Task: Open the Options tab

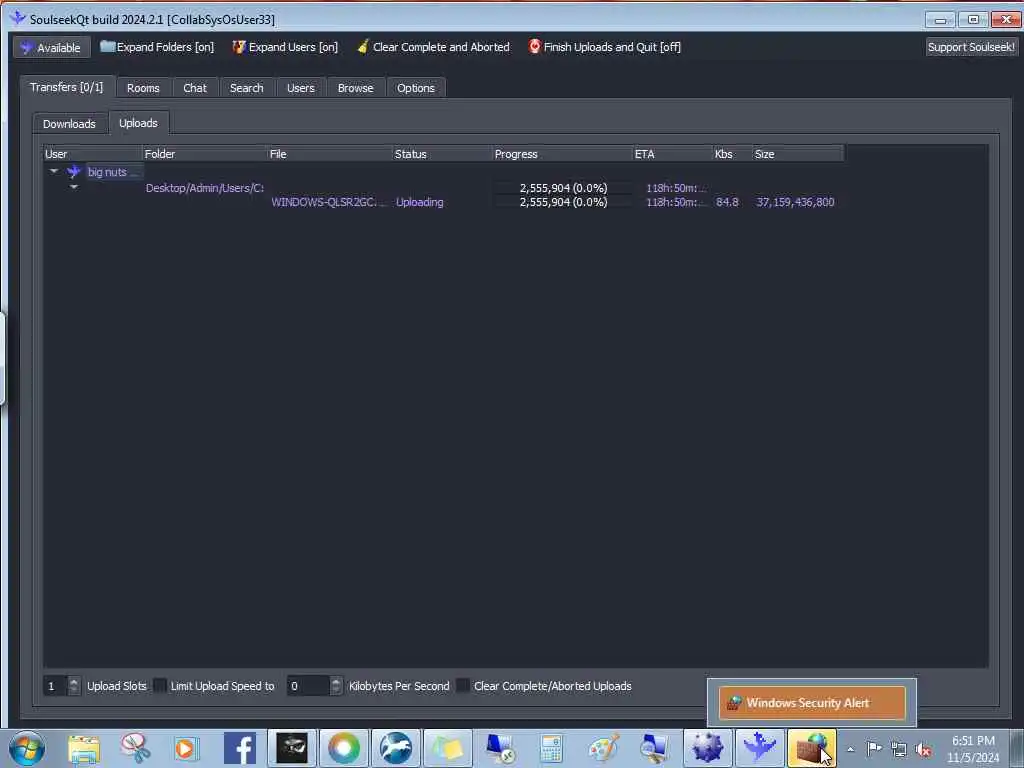Action: [x=415, y=88]
